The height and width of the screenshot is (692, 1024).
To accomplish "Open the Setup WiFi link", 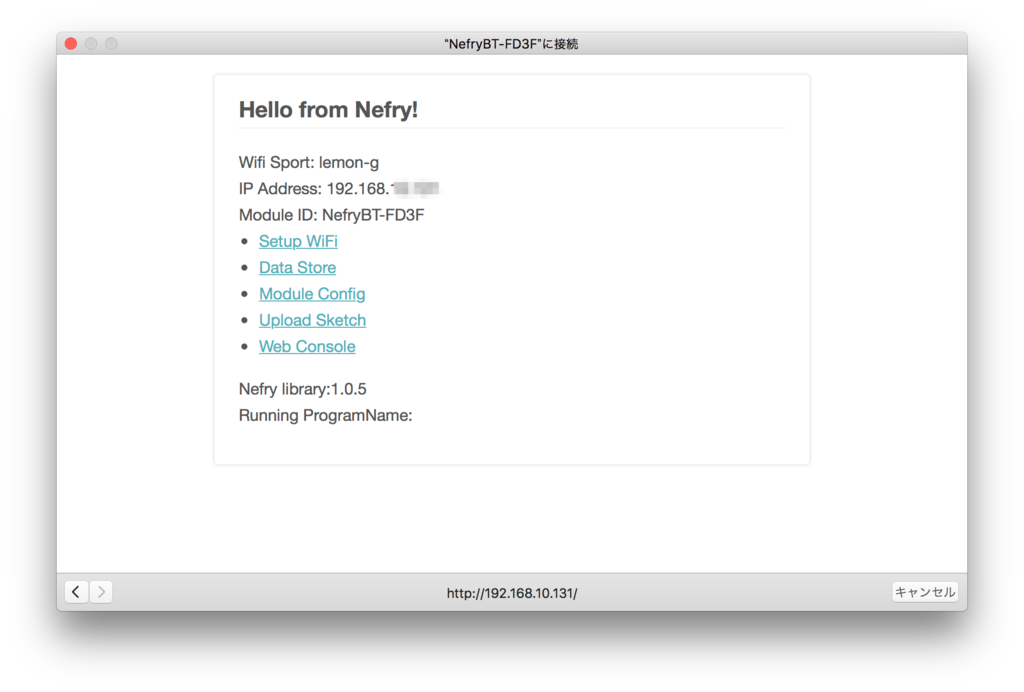I will coord(298,242).
